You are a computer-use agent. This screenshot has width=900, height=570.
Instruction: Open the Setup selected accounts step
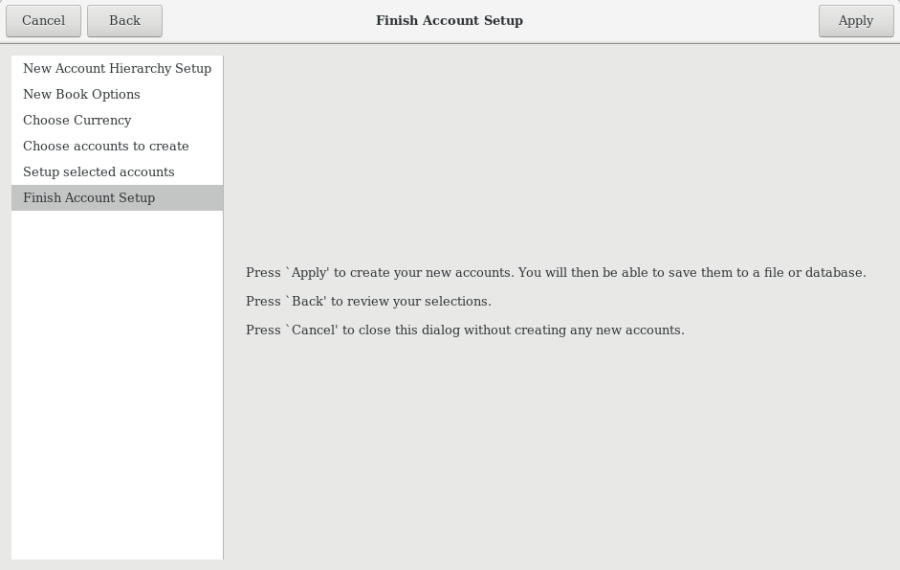99,172
